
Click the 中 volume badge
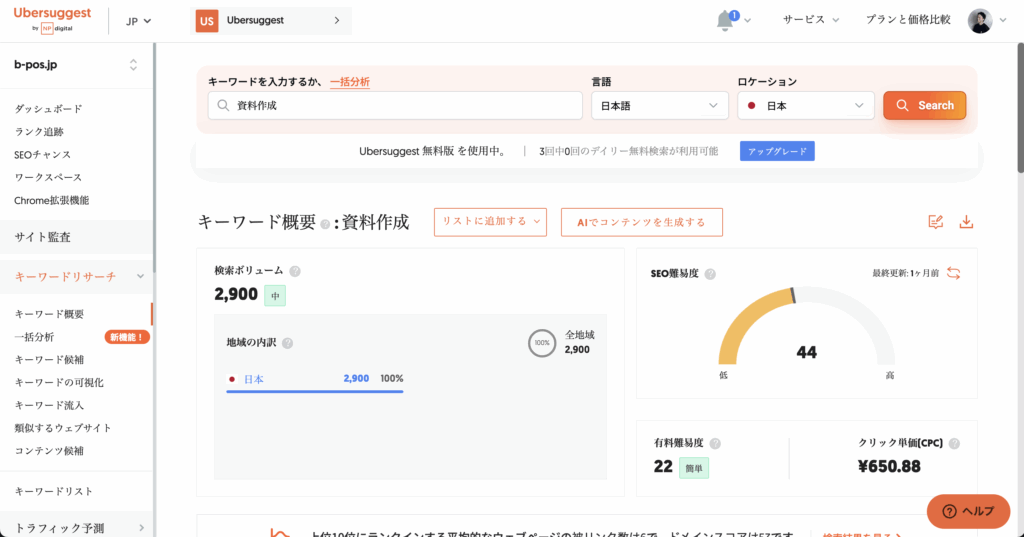tap(275, 296)
